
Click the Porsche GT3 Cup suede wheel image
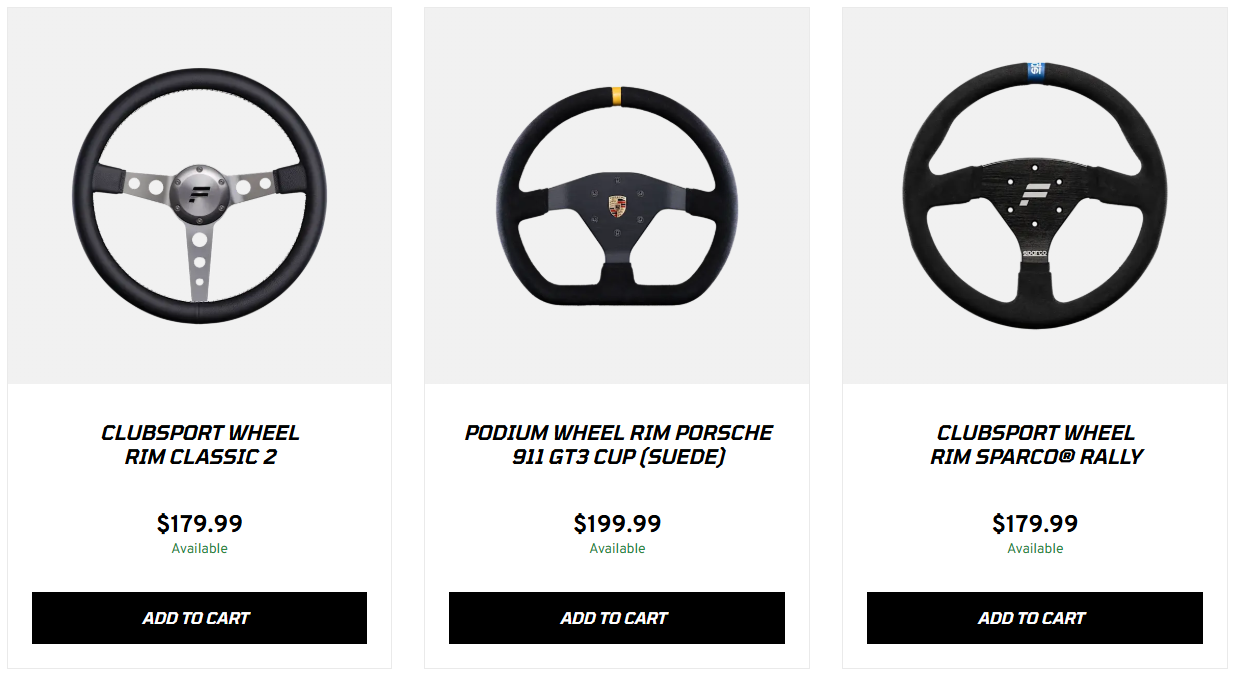click(x=617, y=196)
